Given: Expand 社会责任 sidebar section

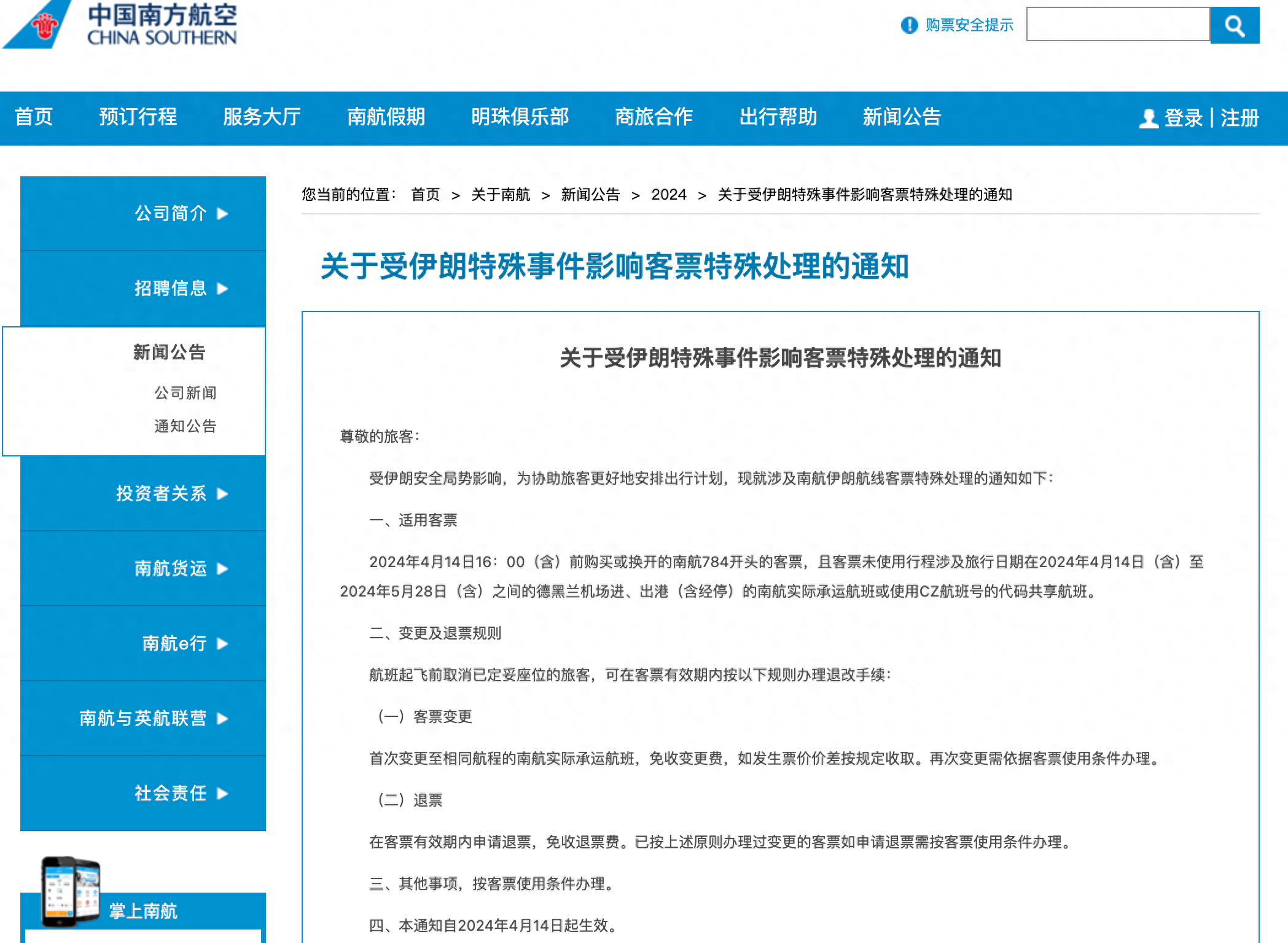Looking at the screenshot, I should [143, 793].
